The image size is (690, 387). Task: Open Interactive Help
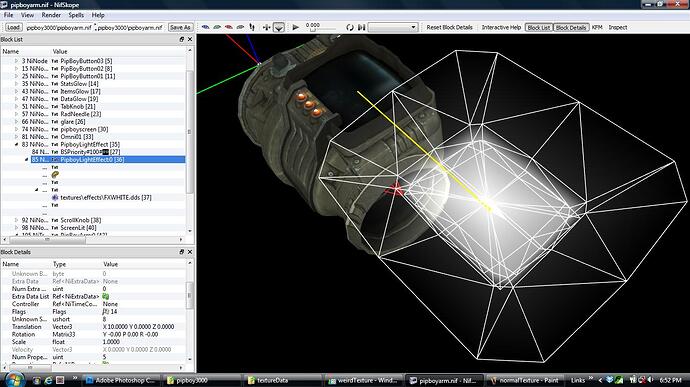(501, 27)
